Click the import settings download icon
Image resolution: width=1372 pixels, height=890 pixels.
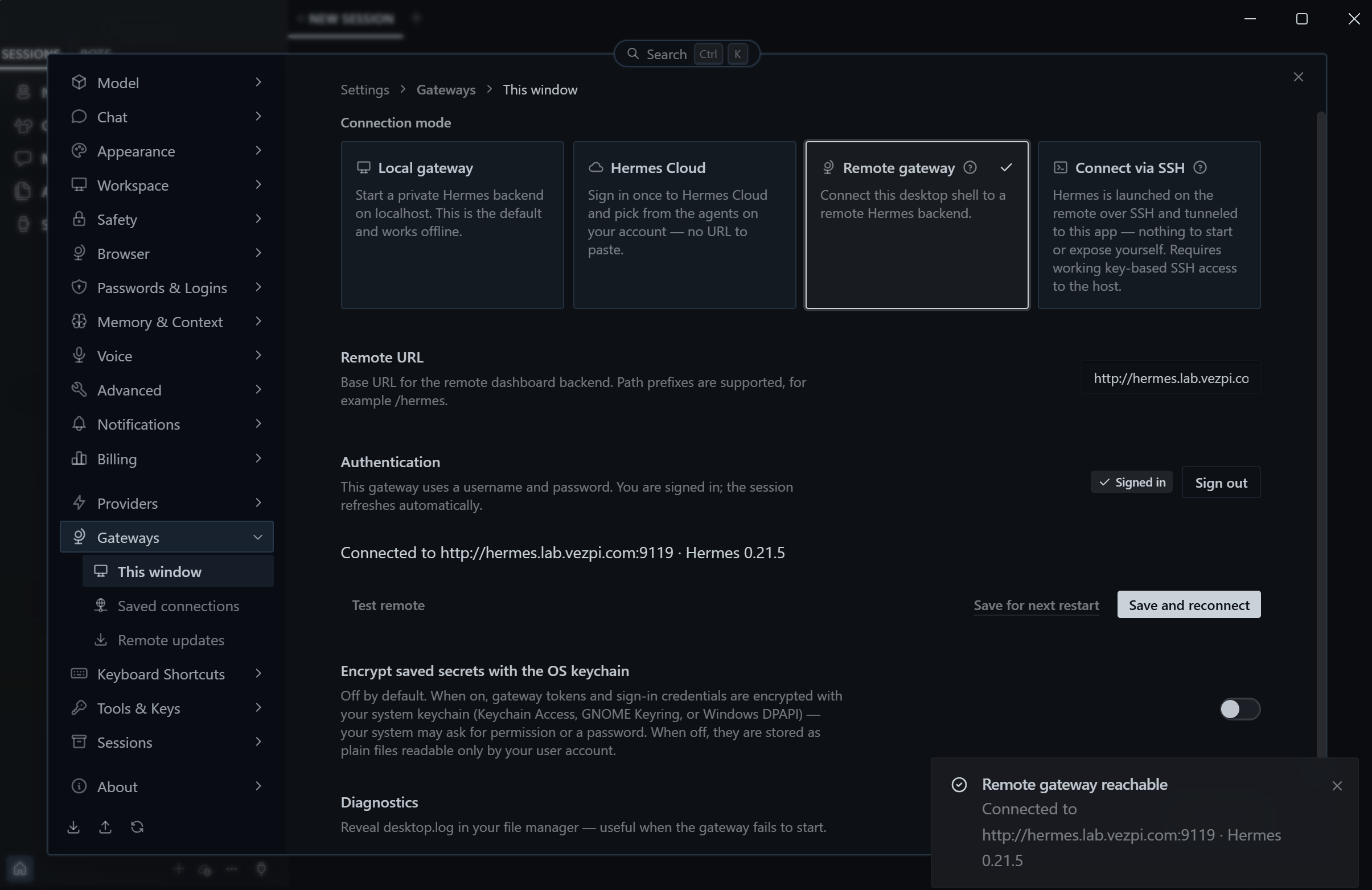coord(73,827)
